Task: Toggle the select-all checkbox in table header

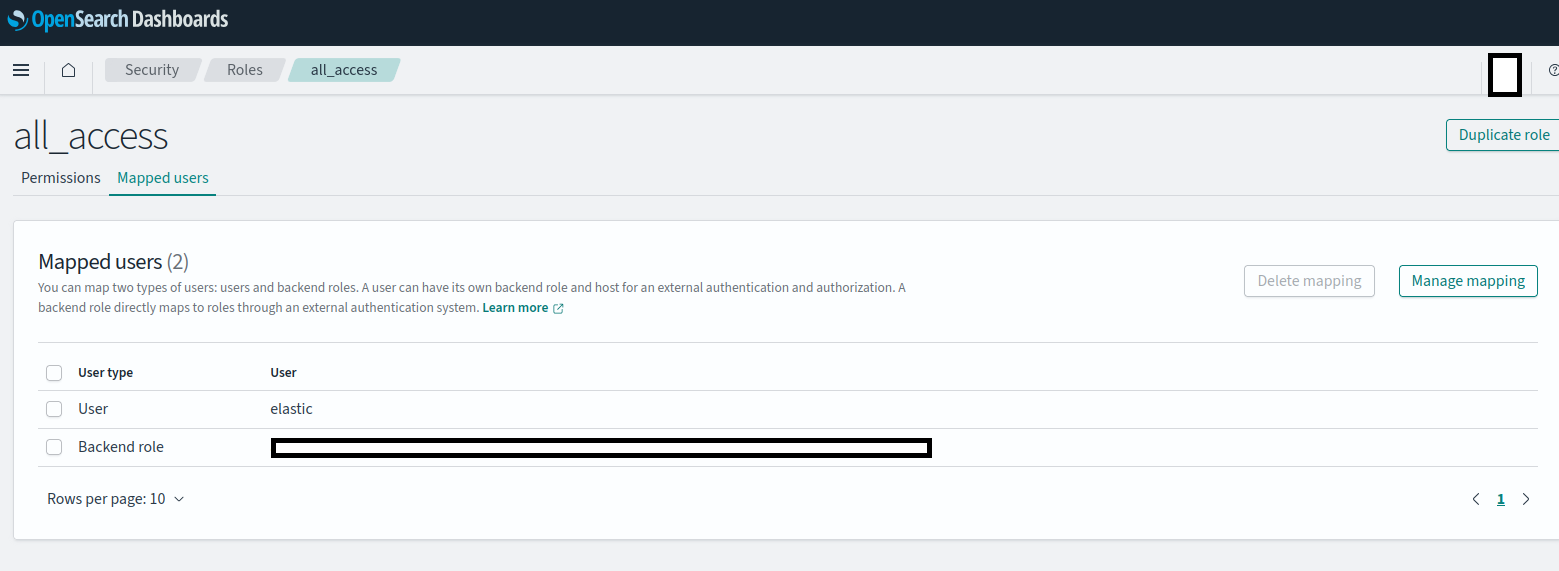Action: (54, 373)
